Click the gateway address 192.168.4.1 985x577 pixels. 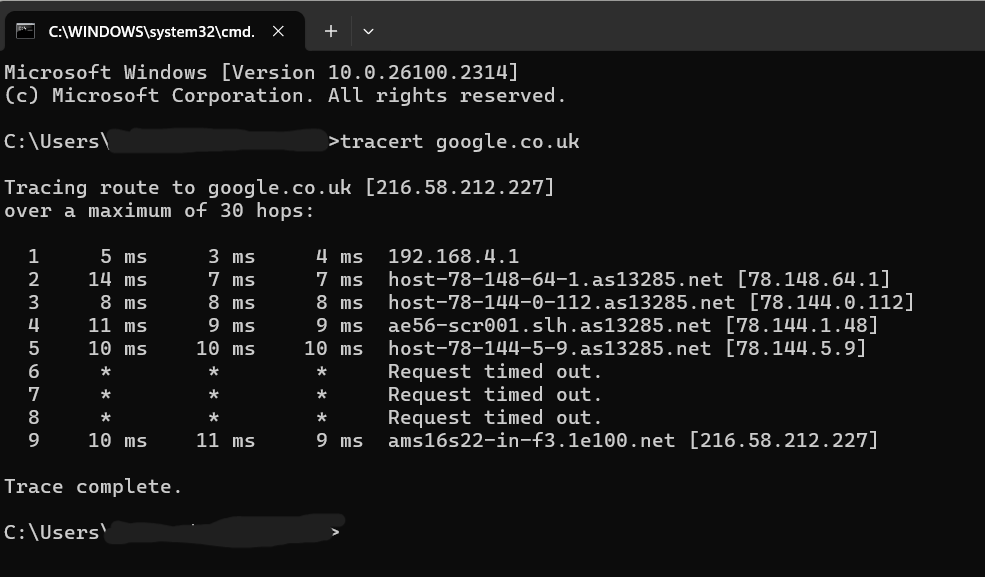tap(453, 256)
